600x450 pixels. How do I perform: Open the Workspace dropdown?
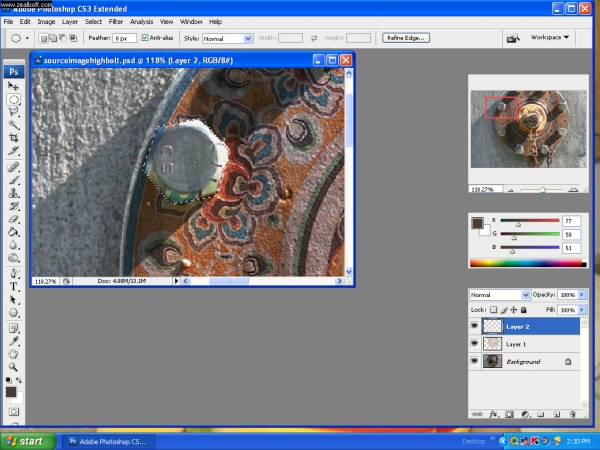click(x=549, y=38)
